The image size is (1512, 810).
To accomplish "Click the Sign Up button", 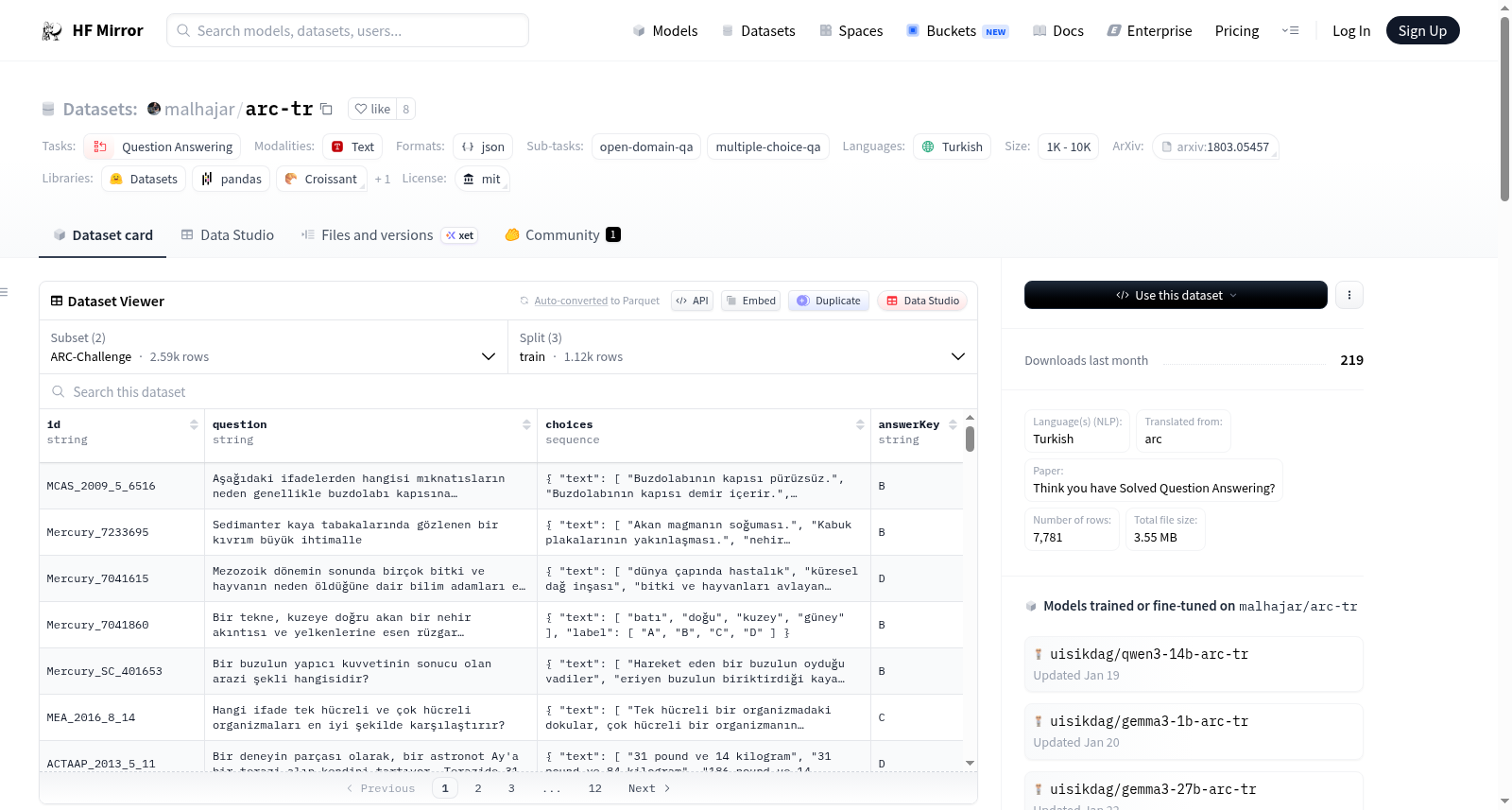I will (1423, 31).
